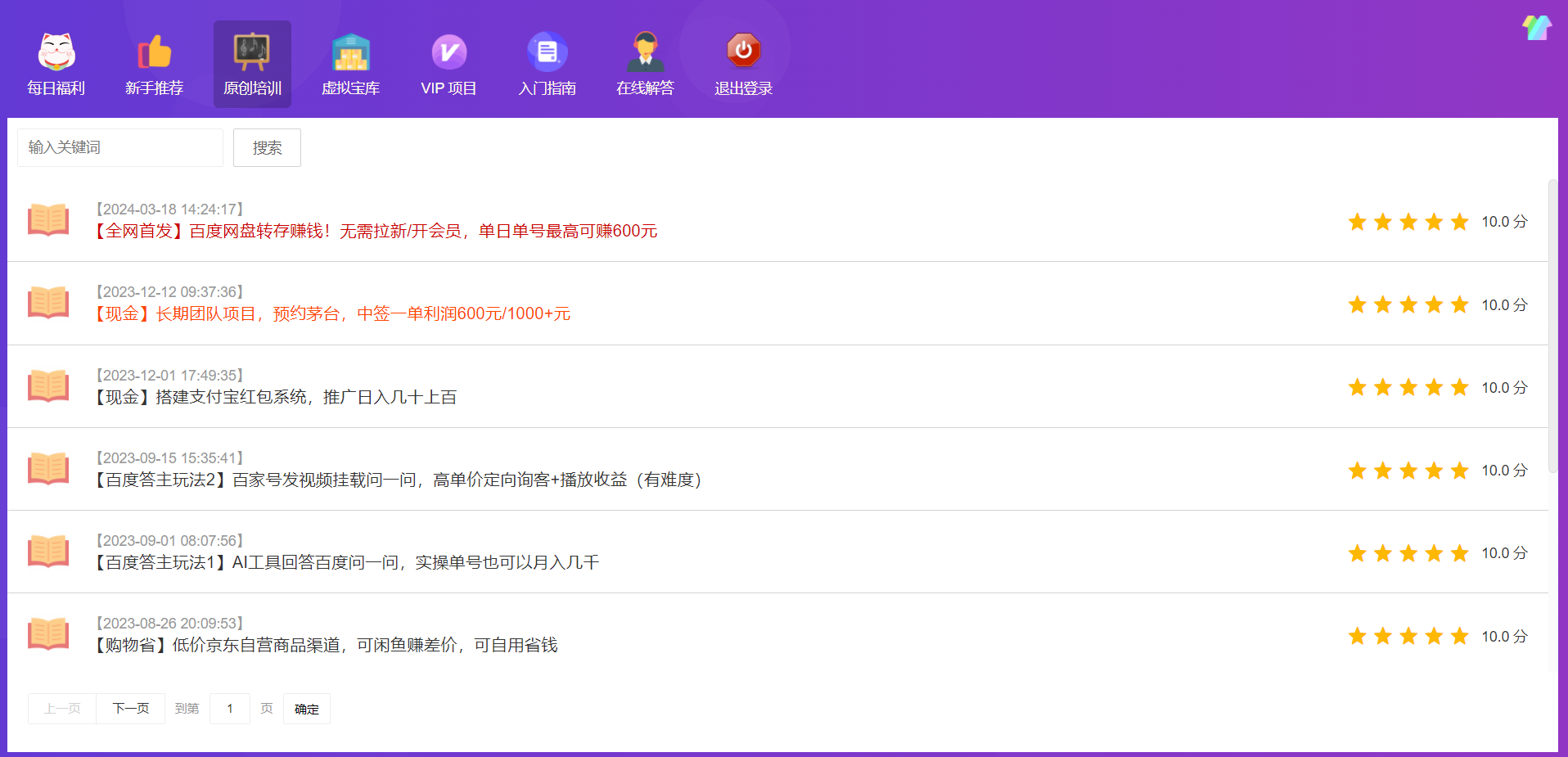This screenshot has width=1568, height=757.
Task: Go to the 虚拟宝库 tab label
Action: pyautogui.click(x=351, y=88)
